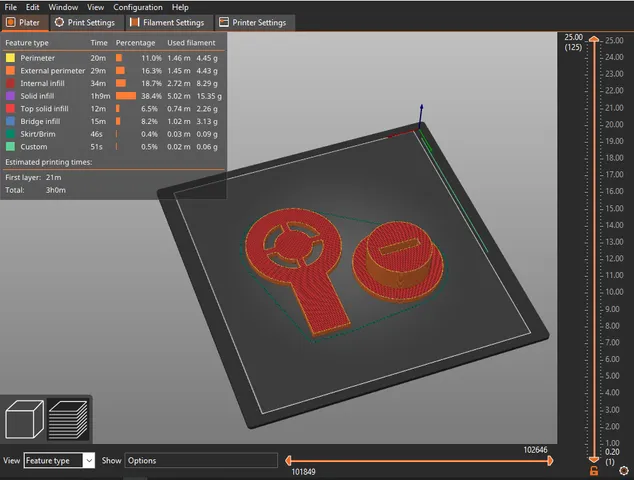
Task: Toggle External perimeter orange swatch
Action: 11,71
